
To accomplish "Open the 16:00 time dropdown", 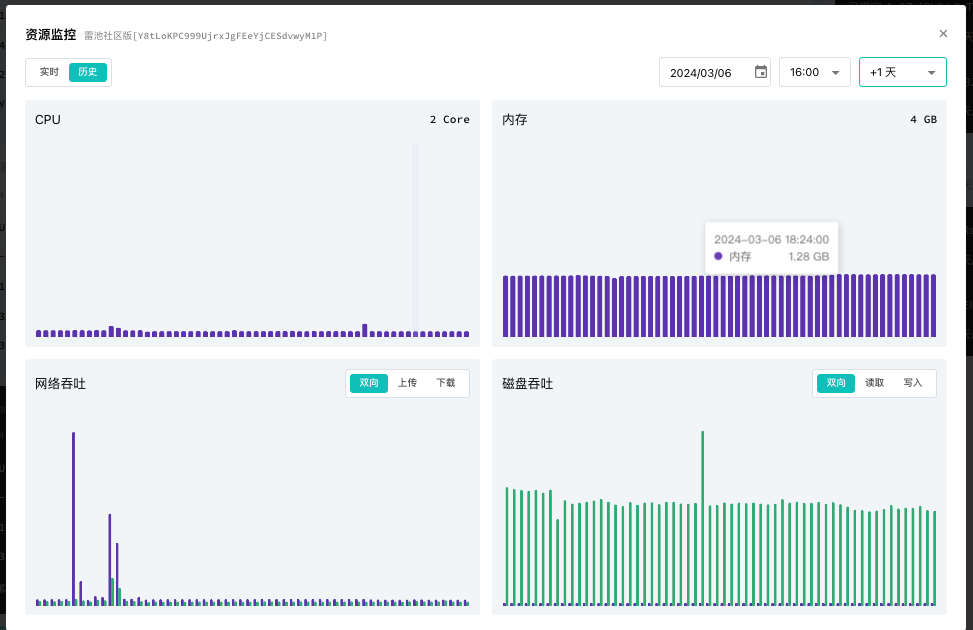I will 814,72.
